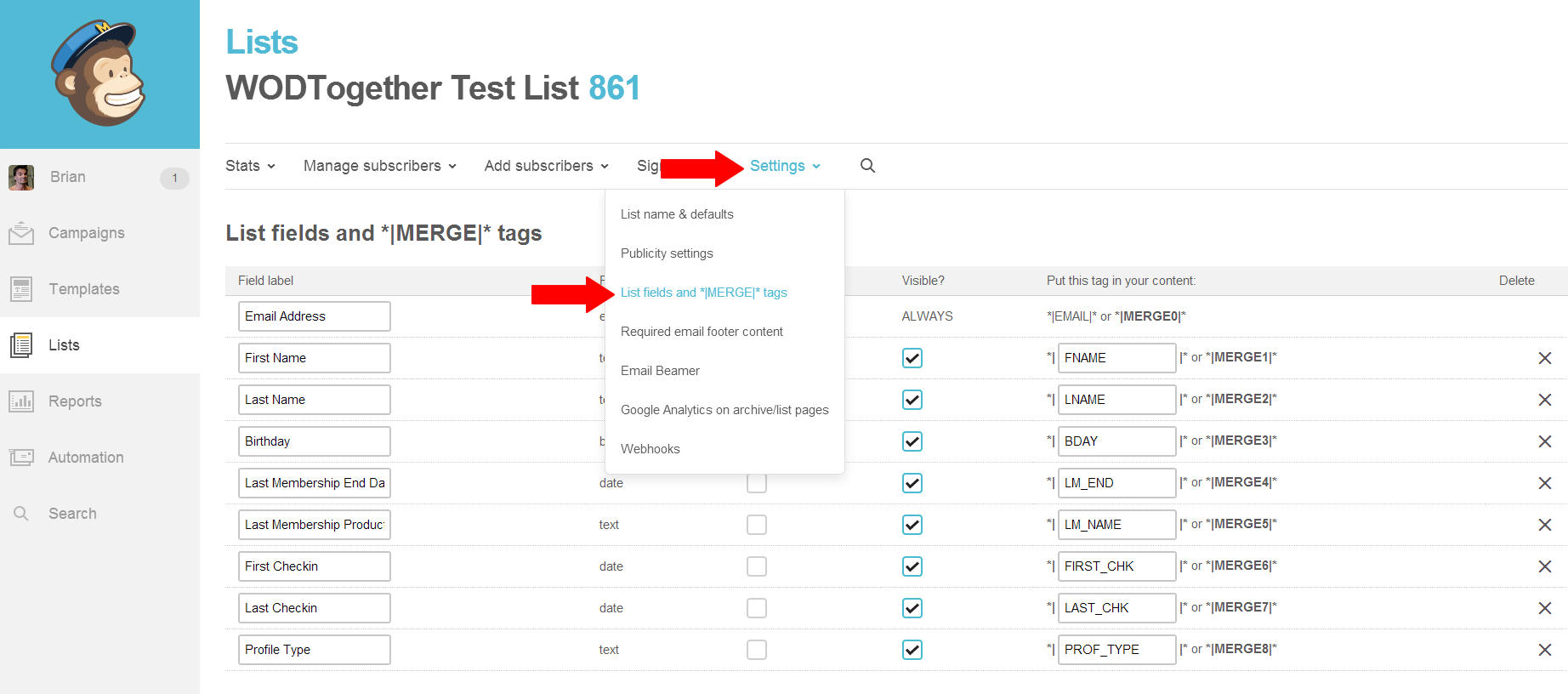This screenshot has width=1568, height=694.
Task: Choose Webhooks from Settings menu
Action: click(650, 449)
